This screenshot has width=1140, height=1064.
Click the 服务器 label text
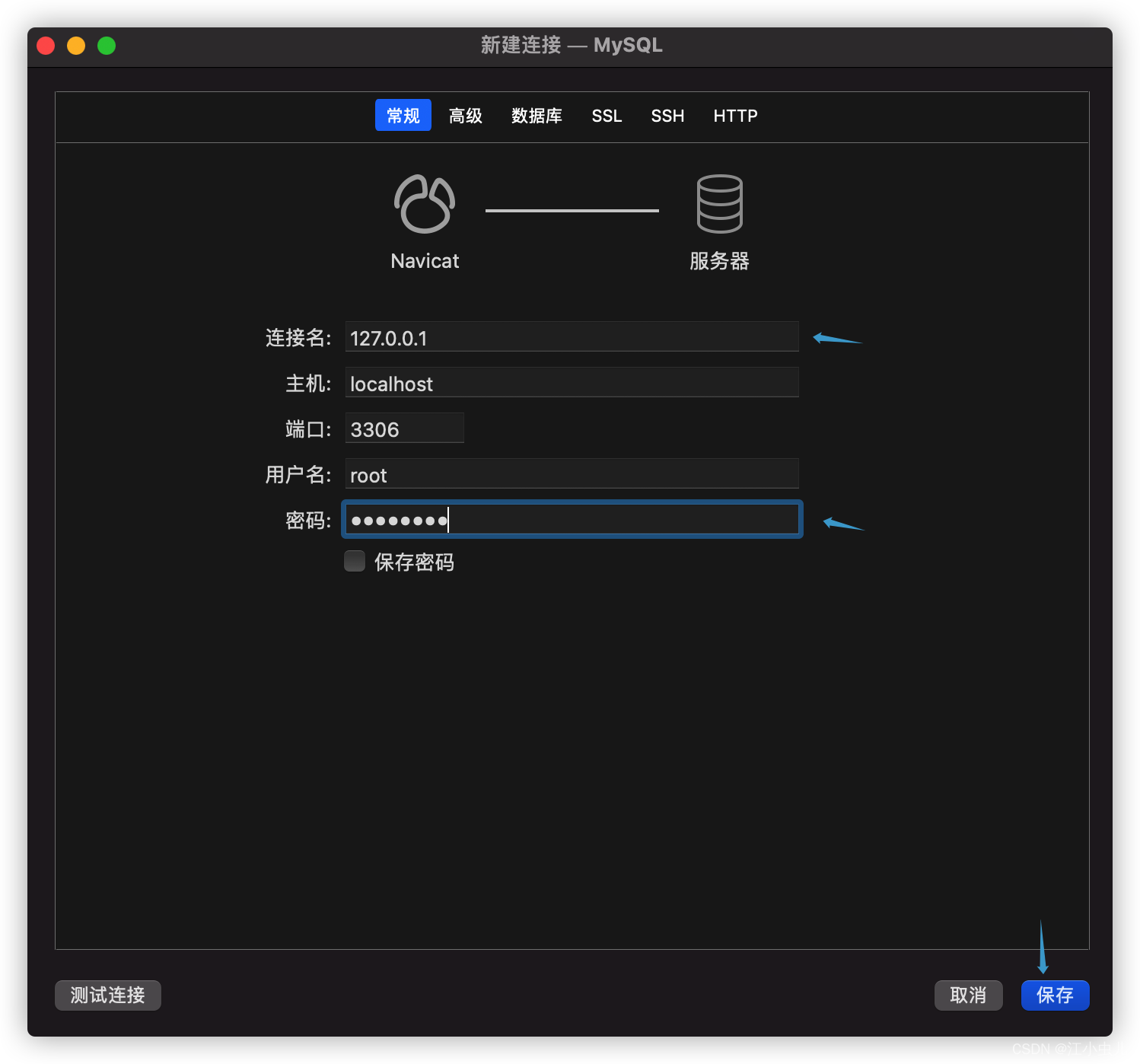(x=719, y=261)
